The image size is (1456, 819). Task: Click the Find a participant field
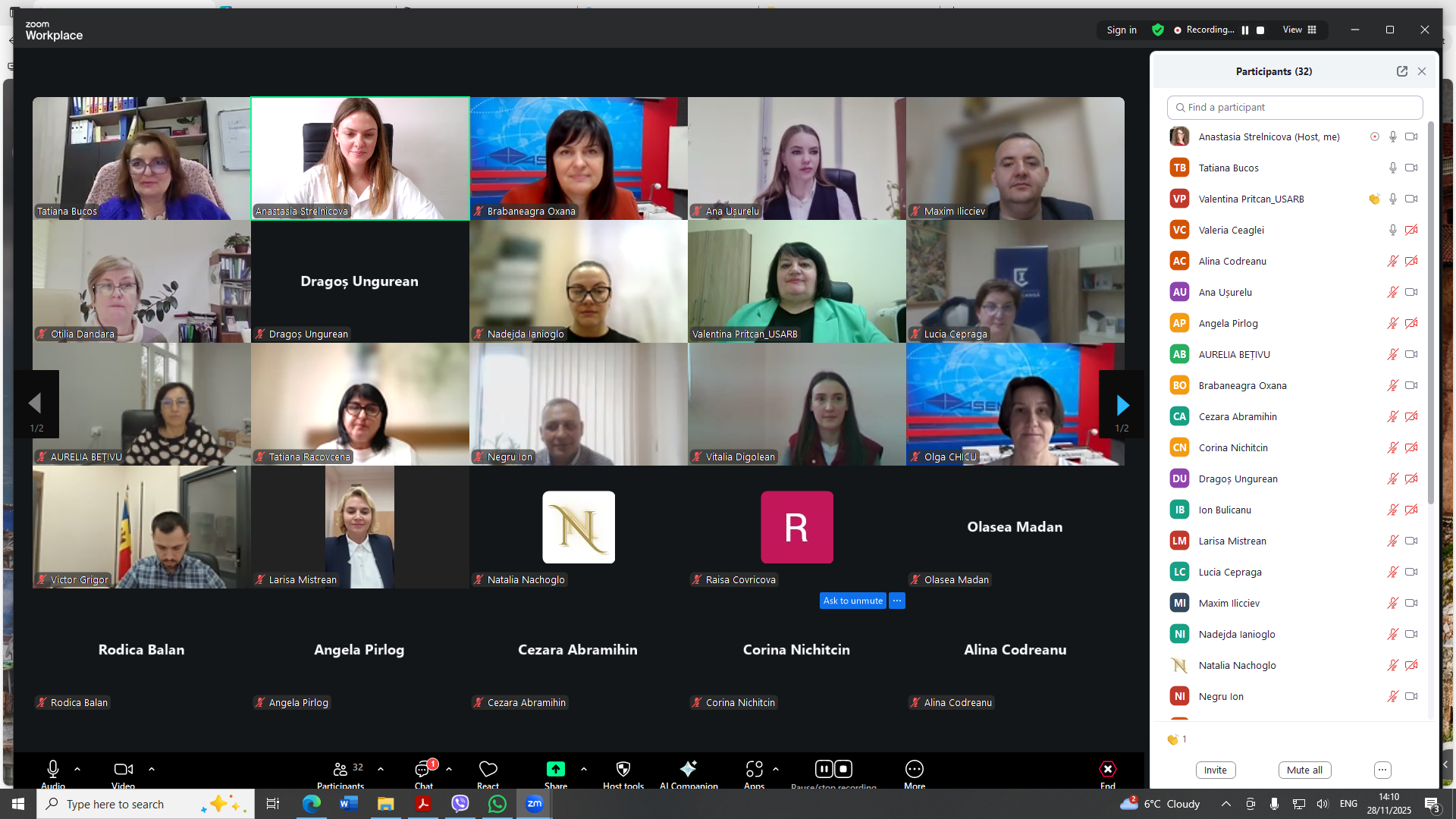1294,108
